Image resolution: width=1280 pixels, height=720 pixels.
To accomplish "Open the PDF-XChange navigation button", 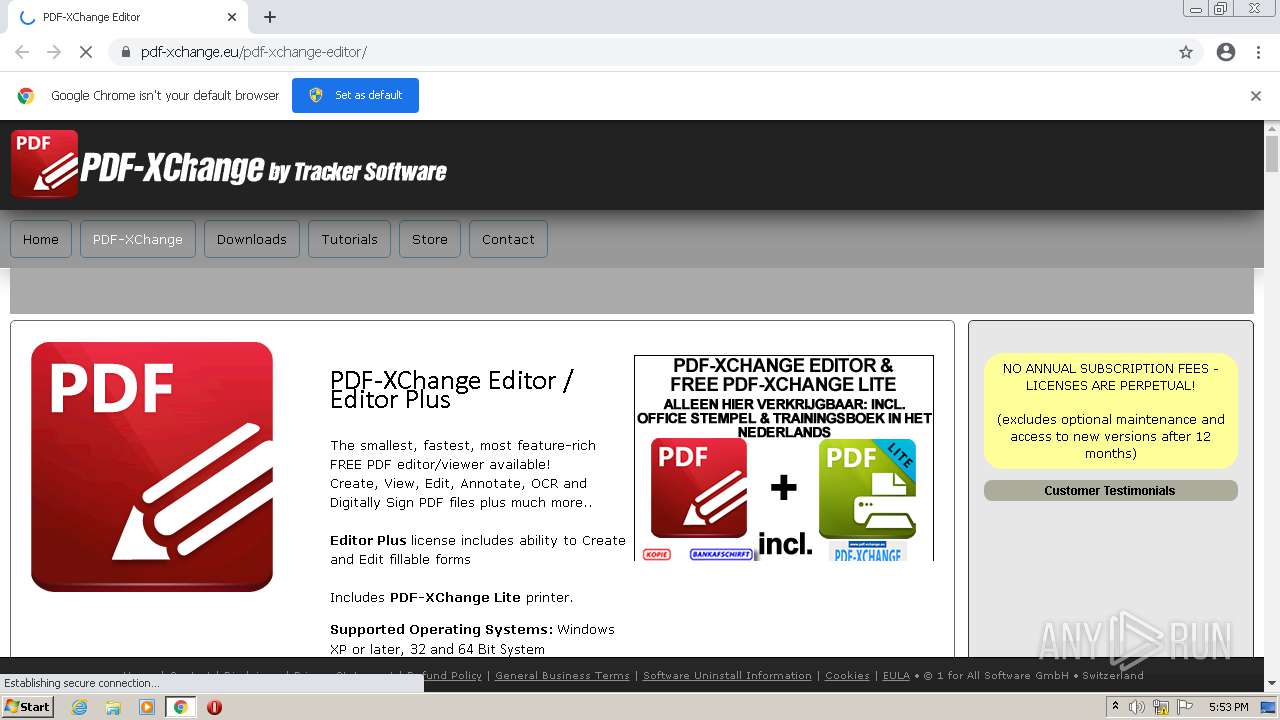I will pyautogui.click(x=138, y=239).
